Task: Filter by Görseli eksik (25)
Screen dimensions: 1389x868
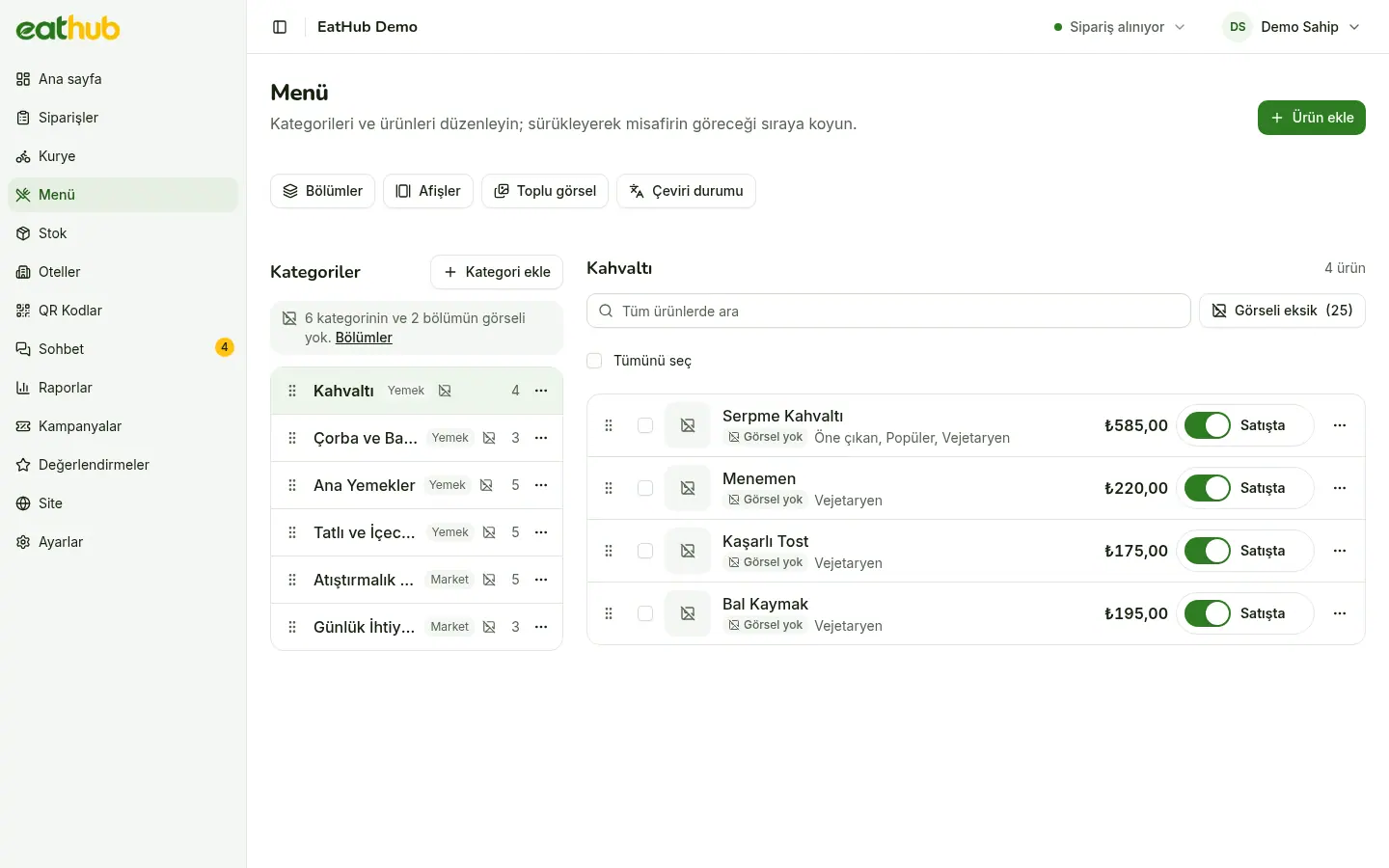Action: pyautogui.click(x=1282, y=311)
